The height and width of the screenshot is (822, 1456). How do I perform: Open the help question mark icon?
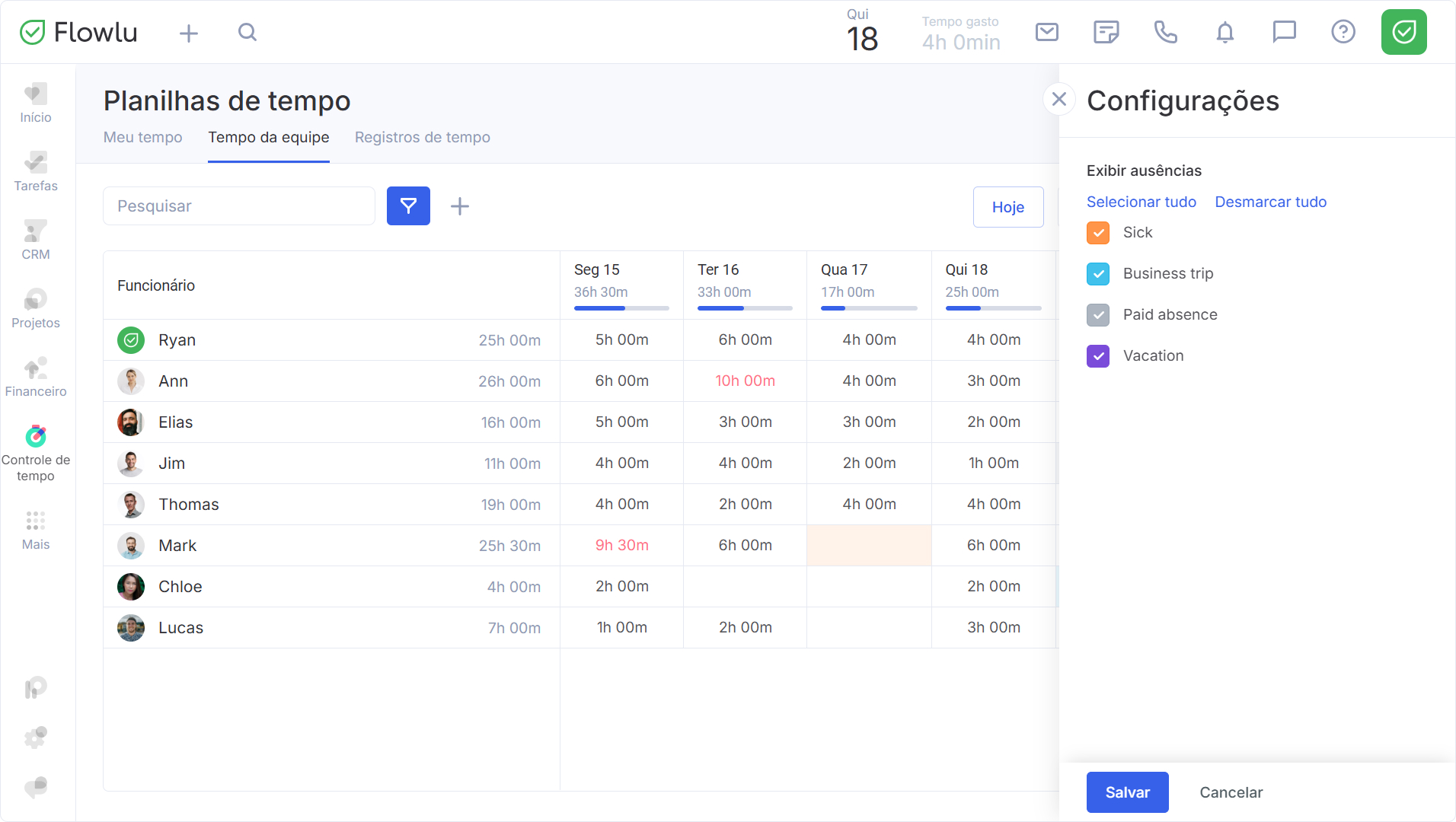point(1343,32)
